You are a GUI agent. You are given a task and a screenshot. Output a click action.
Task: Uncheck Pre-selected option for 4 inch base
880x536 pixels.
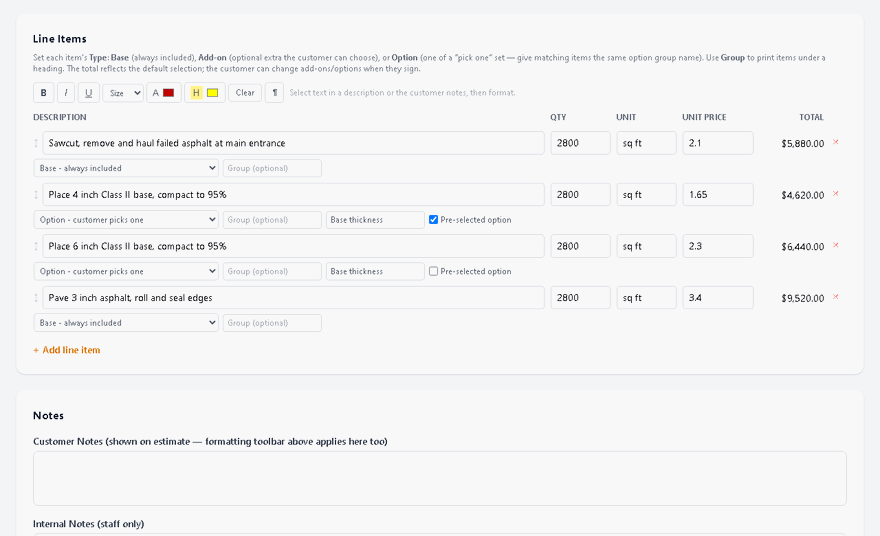coord(433,219)
